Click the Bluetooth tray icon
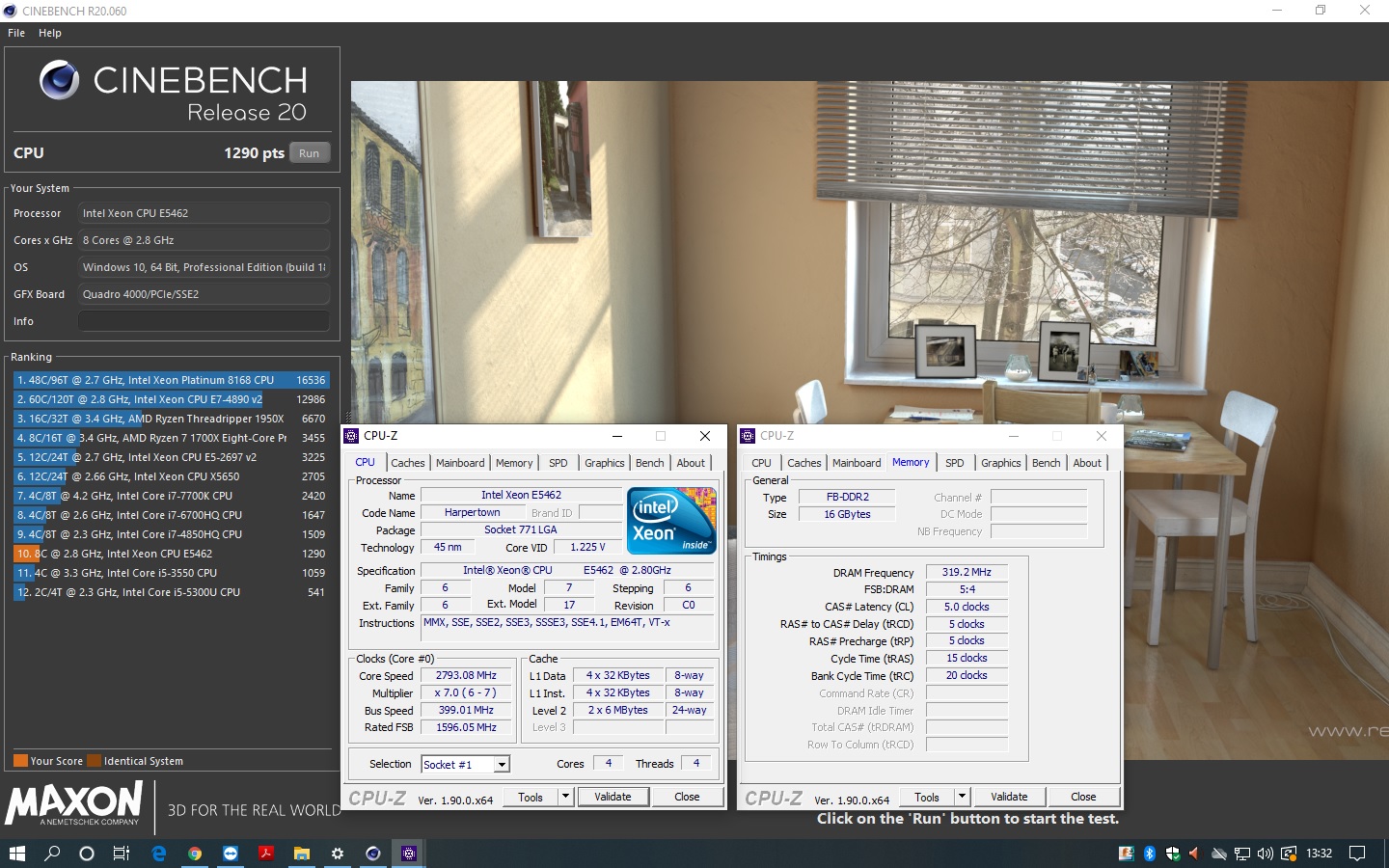 (1150, 854)
